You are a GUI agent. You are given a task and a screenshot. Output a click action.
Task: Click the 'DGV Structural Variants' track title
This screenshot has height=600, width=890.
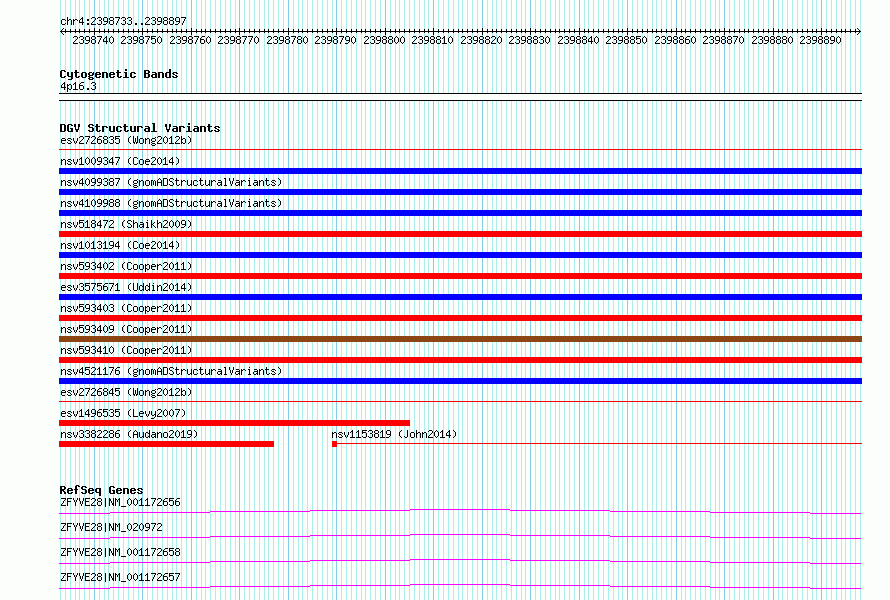tap(140, 128)
